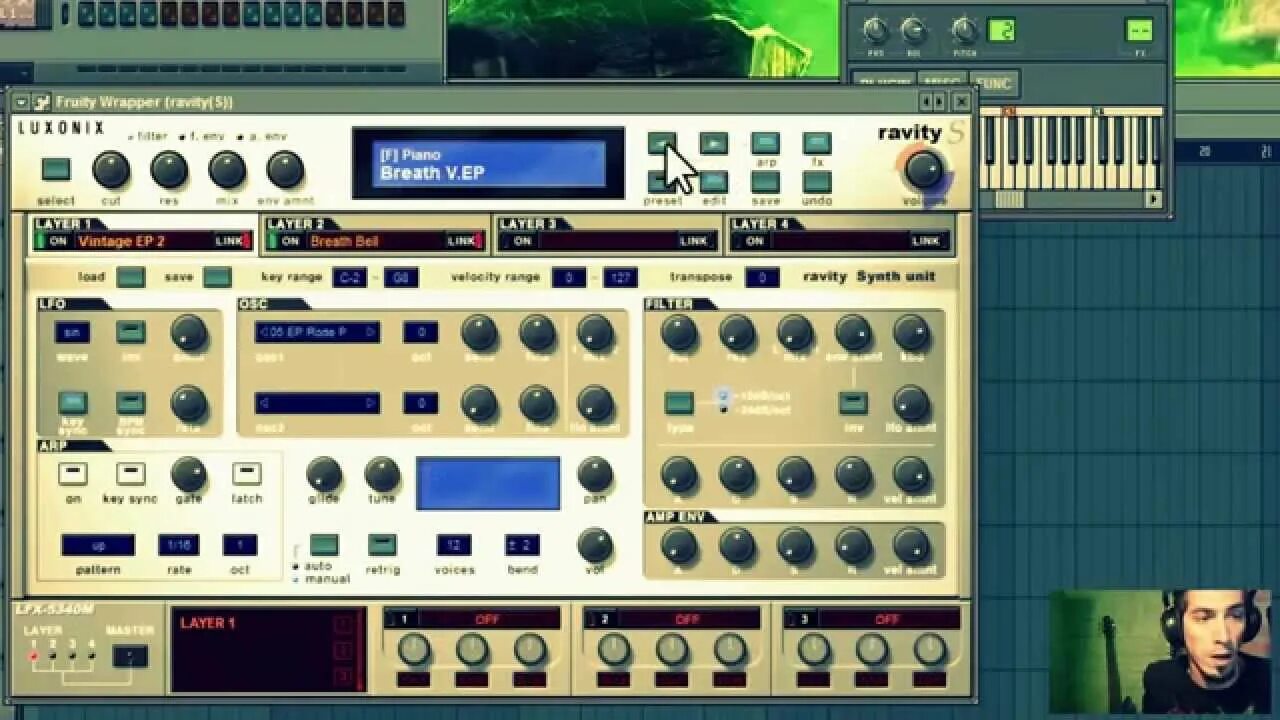Toggle the LFO key sync button
Viewport: 1280px width, 720px height.
[x=72, y=402]
